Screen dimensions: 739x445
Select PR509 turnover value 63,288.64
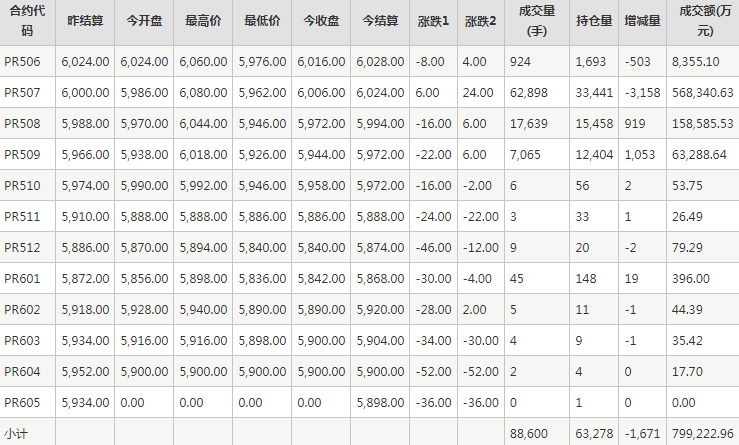click(699, 155)
